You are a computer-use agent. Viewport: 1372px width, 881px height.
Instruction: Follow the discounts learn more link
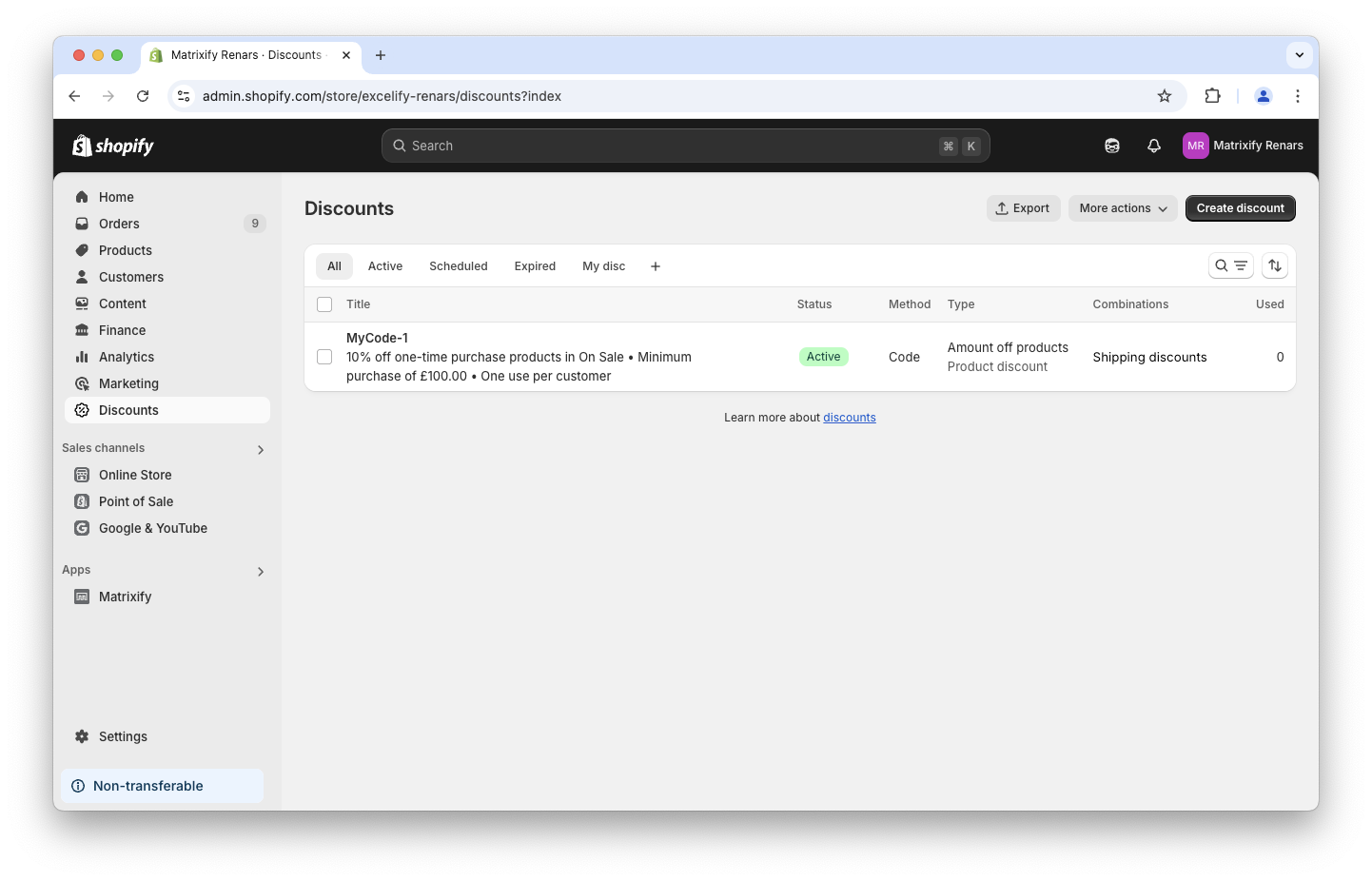[x=849, y=418]
